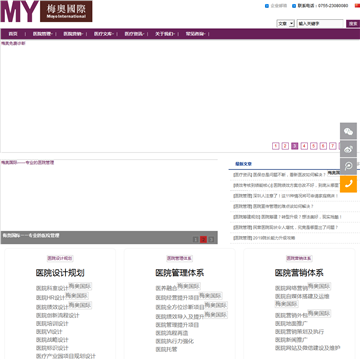
Task: Open the 文章 search type dropdown
Action: [x=286, y=24]
